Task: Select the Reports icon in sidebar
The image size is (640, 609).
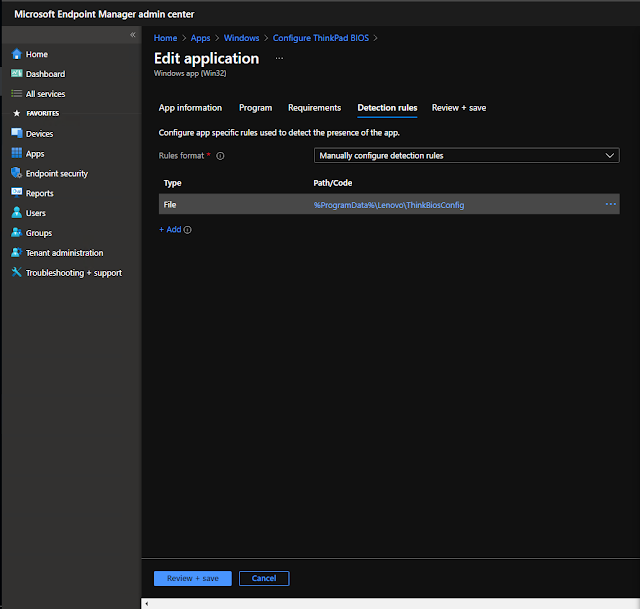Action: click(x=17, y=192)
